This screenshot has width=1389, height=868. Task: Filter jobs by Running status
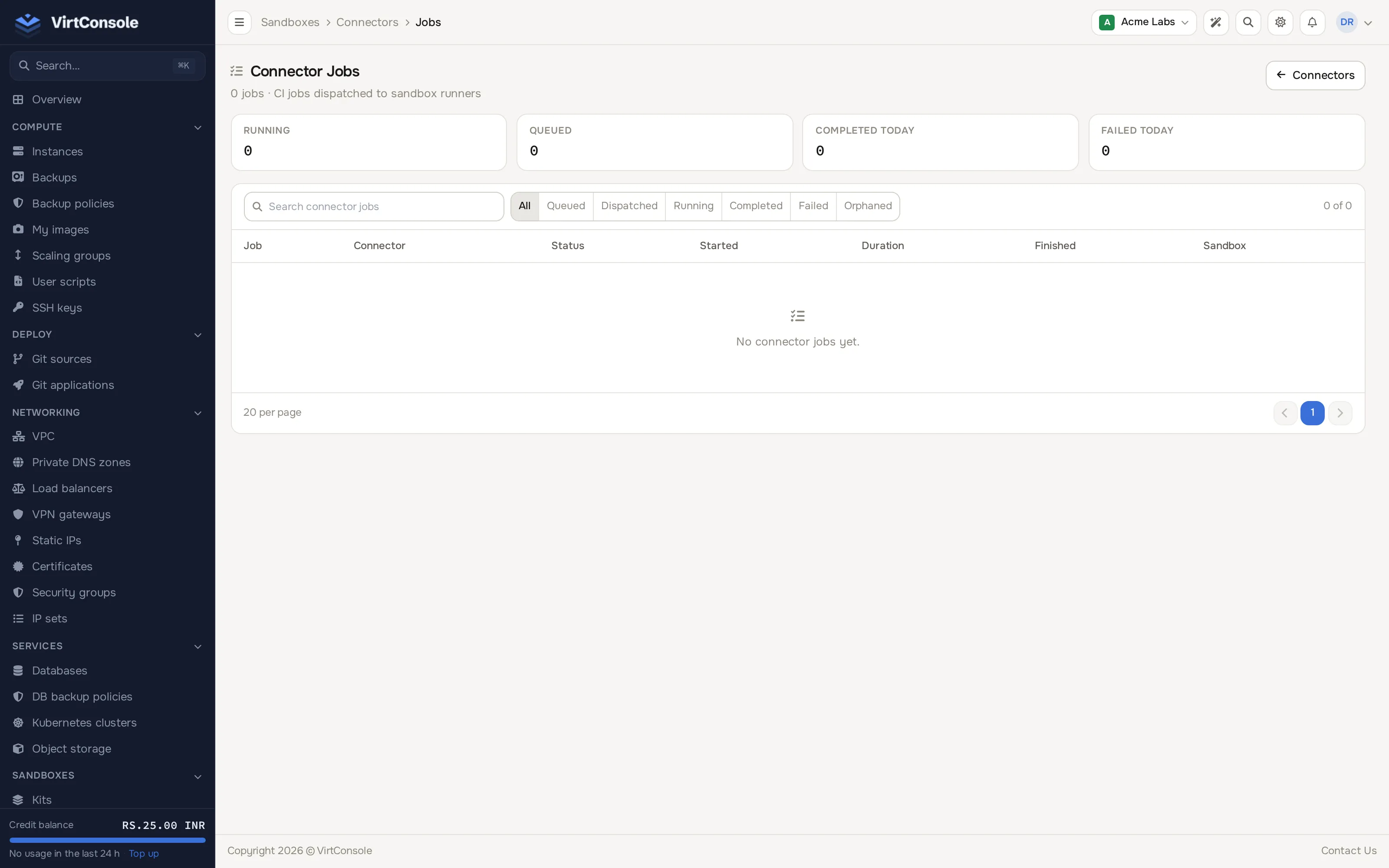coord(693,206)
